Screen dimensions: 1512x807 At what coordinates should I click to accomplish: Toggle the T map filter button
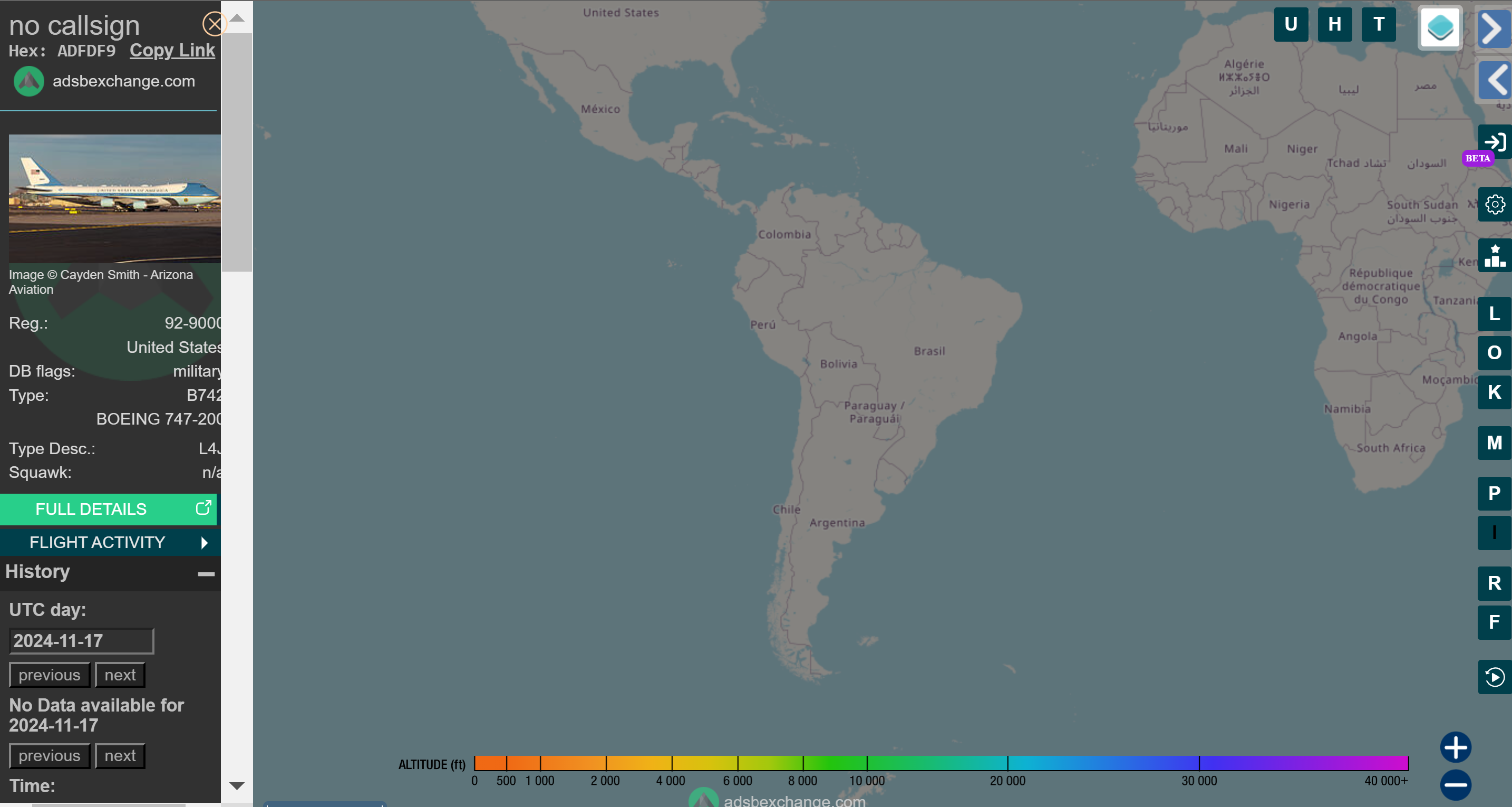pos(1379,24)
